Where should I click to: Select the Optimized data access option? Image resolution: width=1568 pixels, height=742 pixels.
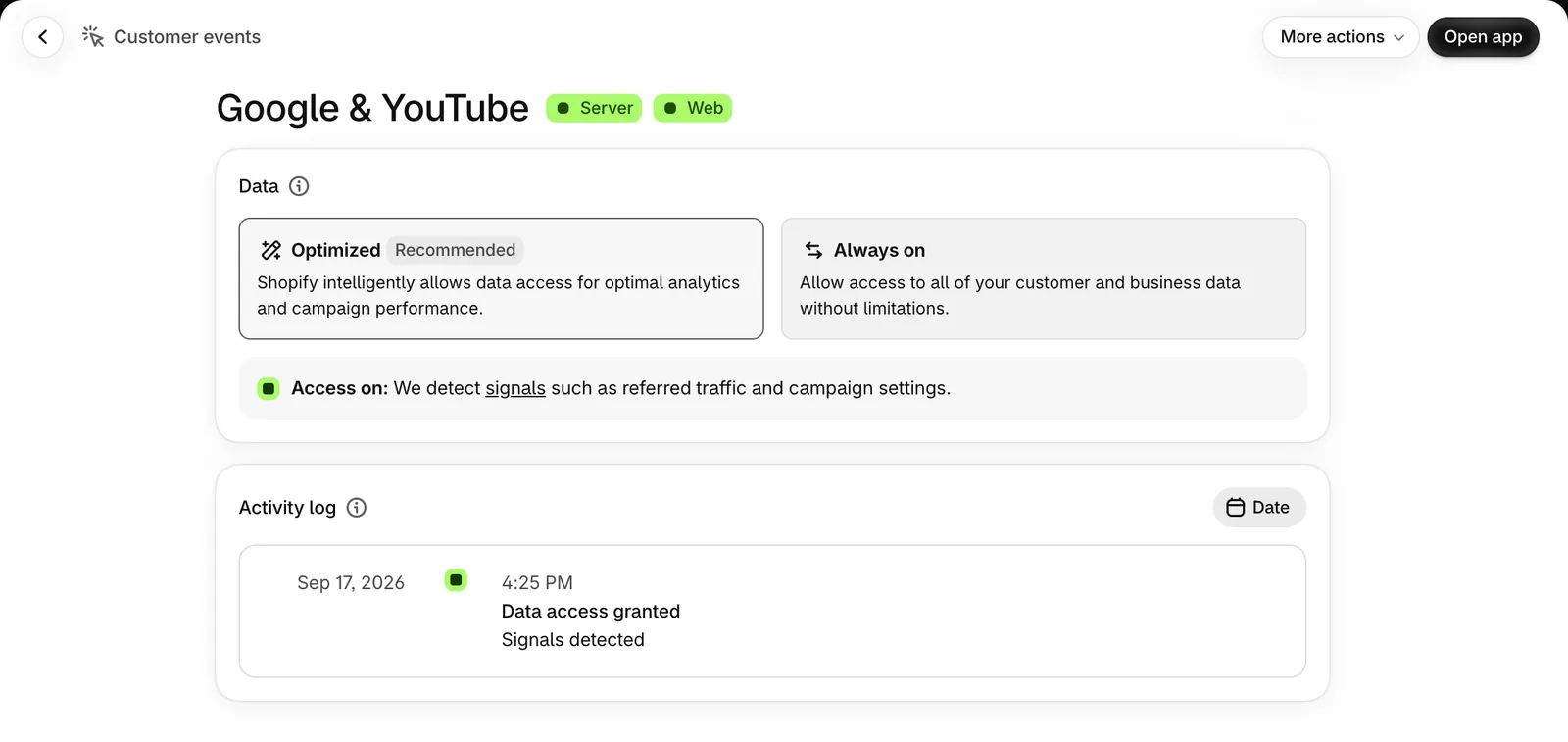(x=501, y=278)
